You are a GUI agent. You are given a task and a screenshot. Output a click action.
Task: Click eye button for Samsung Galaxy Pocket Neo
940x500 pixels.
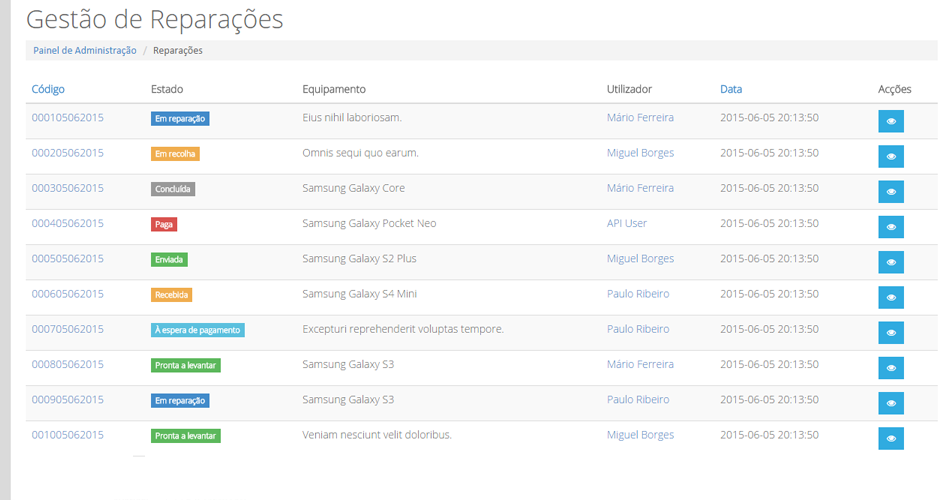891,227
